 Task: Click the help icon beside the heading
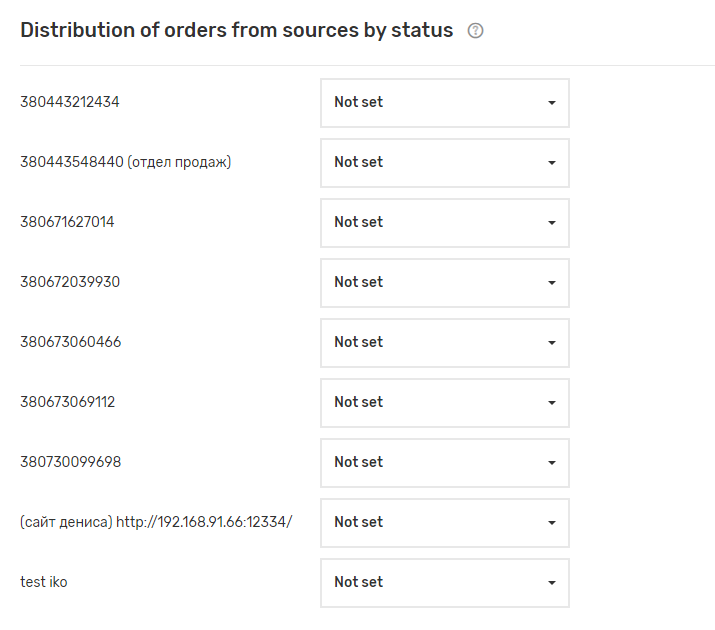pyautogui.click(x=476, y=31)
